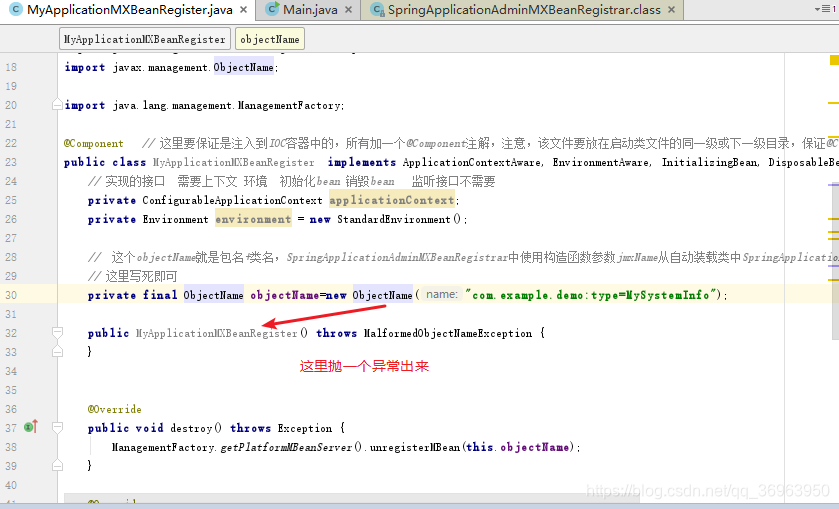Open SpringApplicationAdminMXBeanRegistrar.class tab
Screen dimensions: 839x509
(x=524, y=10)
